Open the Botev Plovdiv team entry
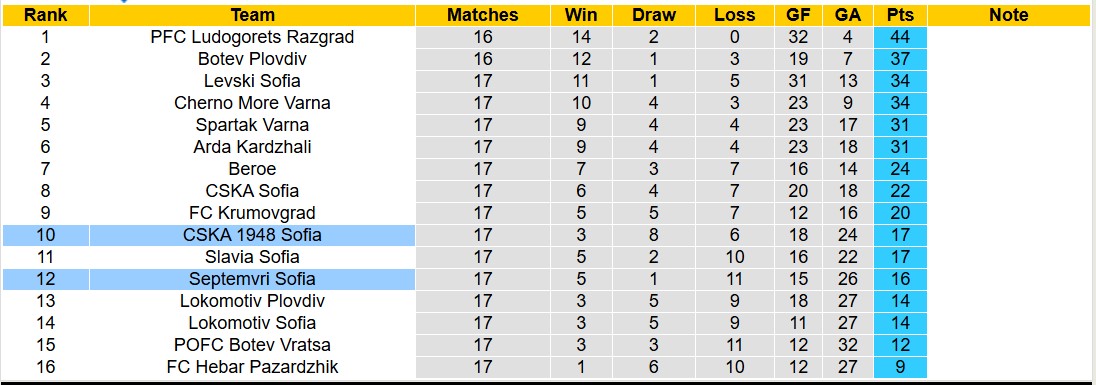Screen dimensions: 1096x385 pyautogui.click(x=252, y=59)
